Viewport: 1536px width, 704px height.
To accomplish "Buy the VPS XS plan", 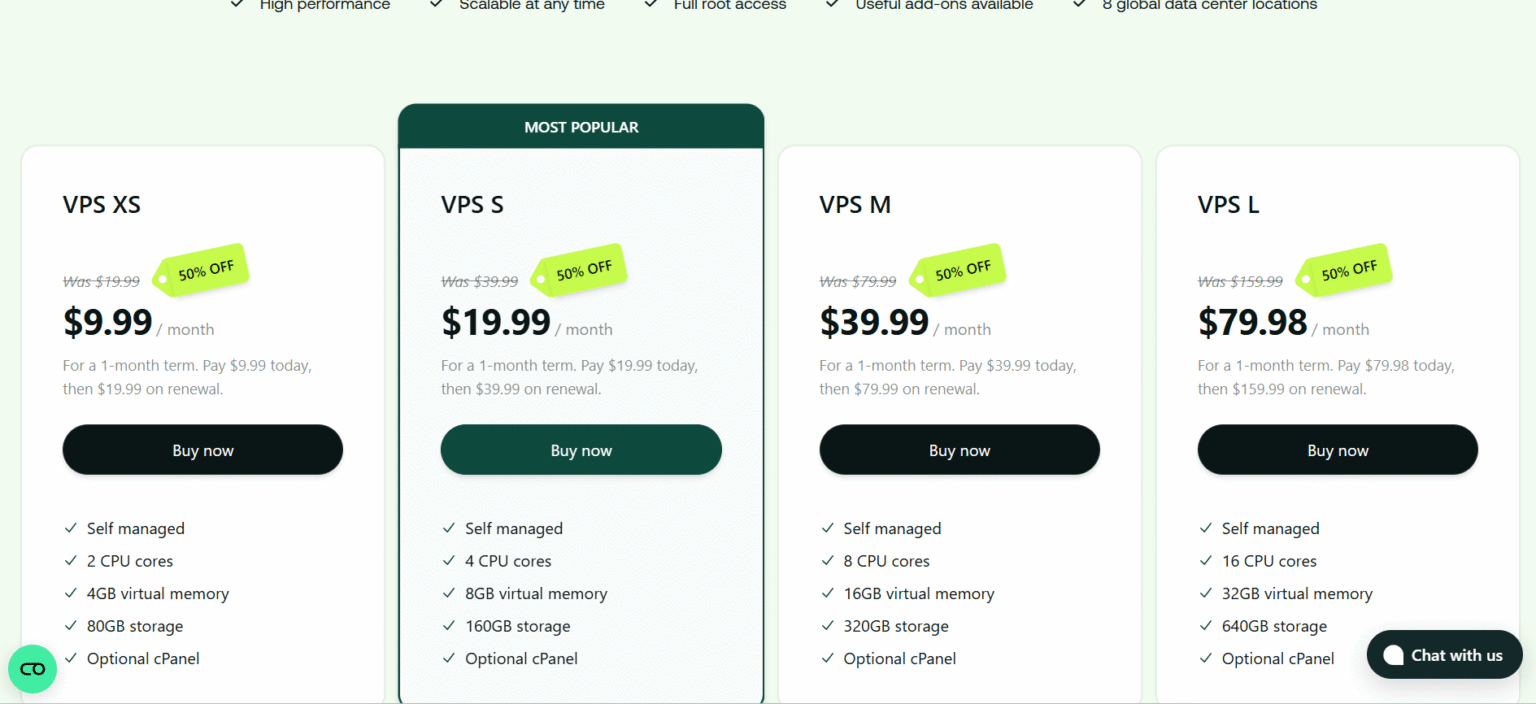I will point(203,450).
